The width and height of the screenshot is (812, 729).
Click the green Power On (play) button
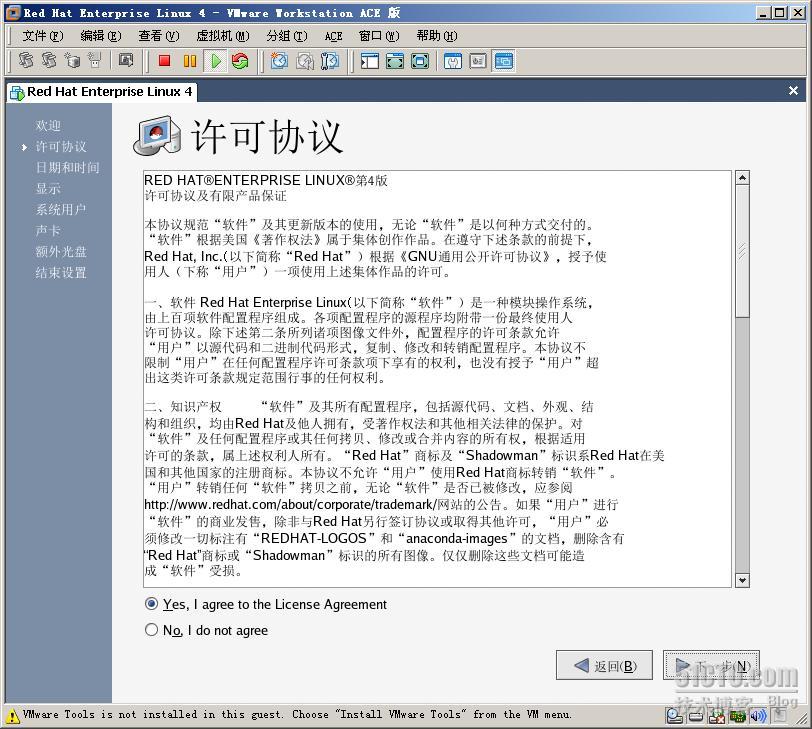(215, 61)
